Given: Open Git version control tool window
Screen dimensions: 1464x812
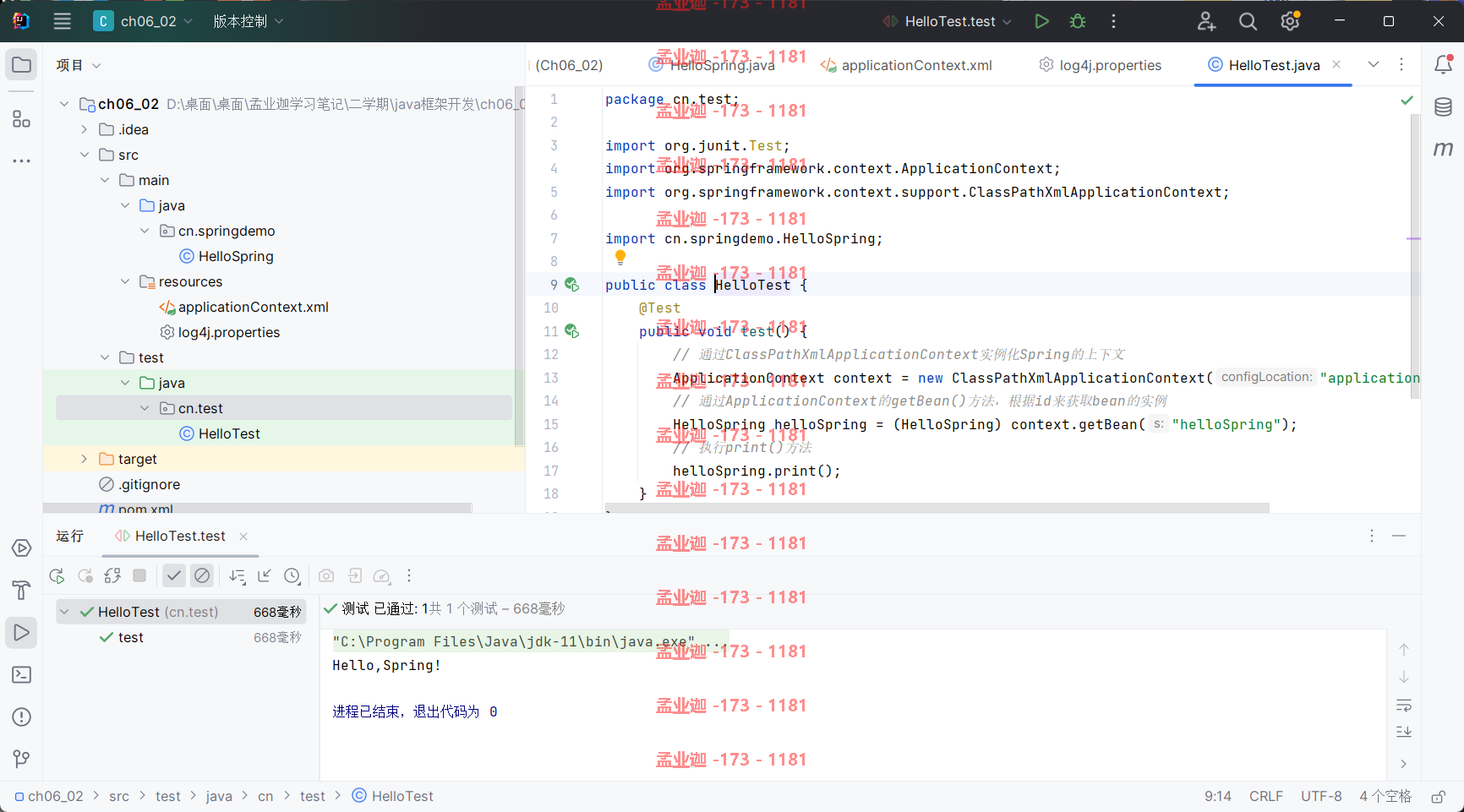Looking at the screenshot, I should pos(21,760).
